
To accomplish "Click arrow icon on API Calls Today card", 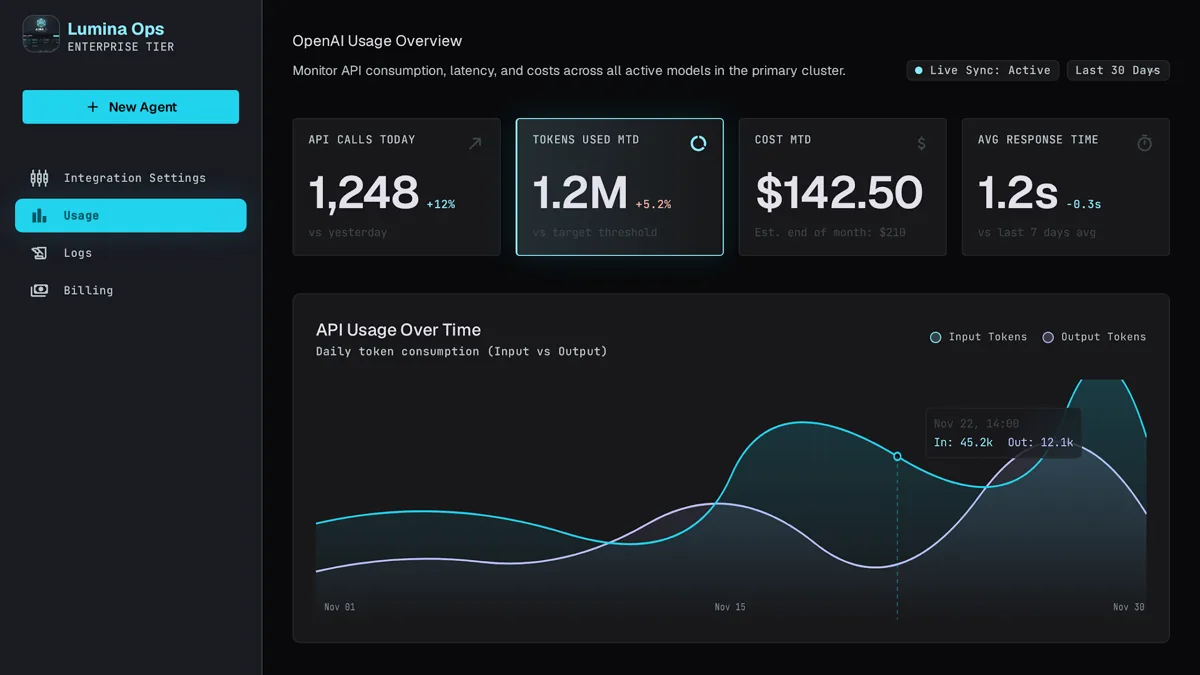I will [475, 144].
